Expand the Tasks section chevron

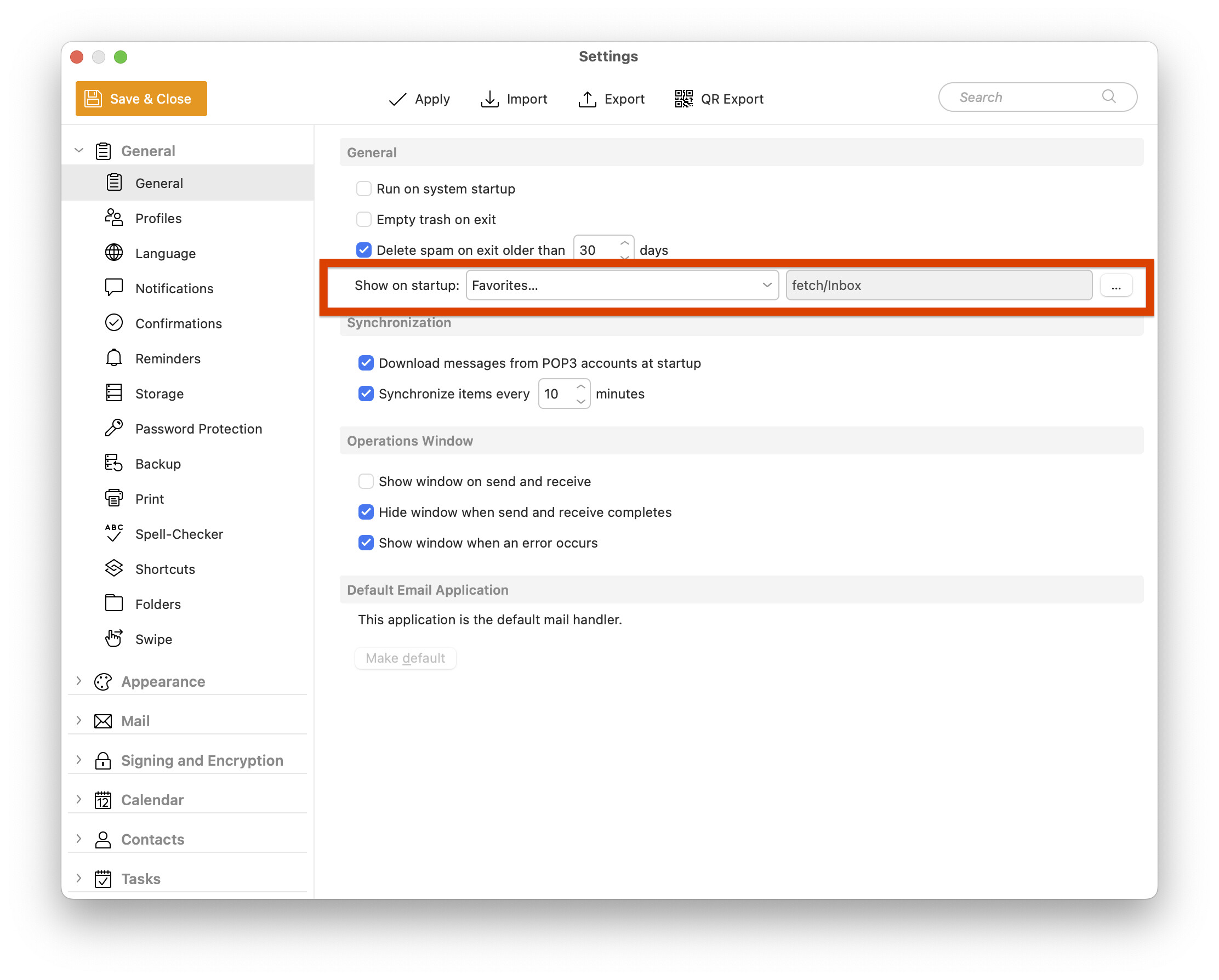pyautogui.click(x=79, y=879)
